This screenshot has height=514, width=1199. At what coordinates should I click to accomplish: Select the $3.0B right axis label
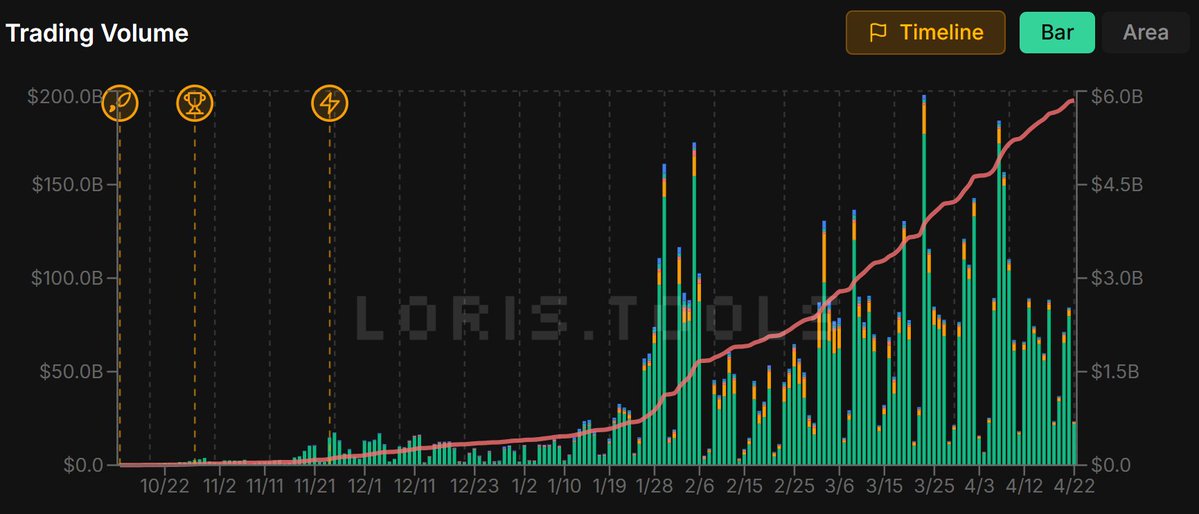pyautogui.click(x=1112, y=278)
